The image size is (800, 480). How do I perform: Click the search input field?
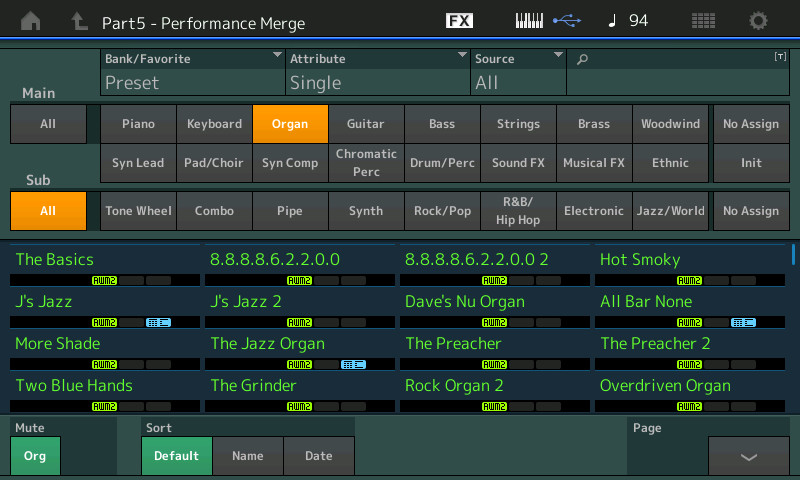click(678, 72)
